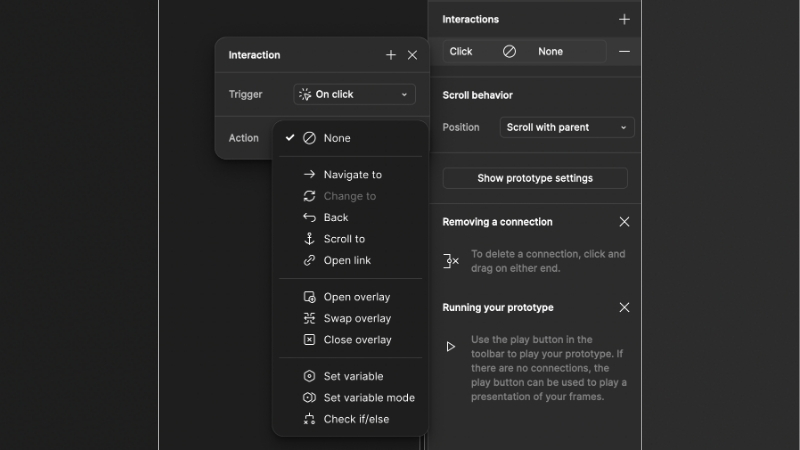
Task: Pick Swap overlay from the list
Action: [357, 318]
